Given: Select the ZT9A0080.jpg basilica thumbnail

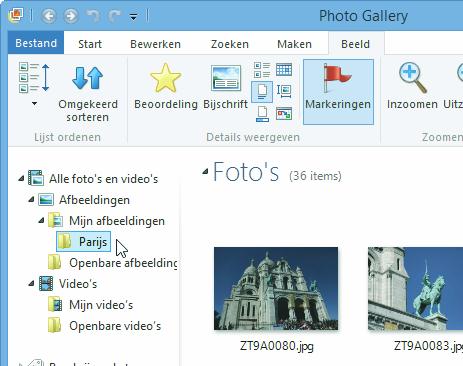Looking at the screenshot, I should (x=276, y=289).
